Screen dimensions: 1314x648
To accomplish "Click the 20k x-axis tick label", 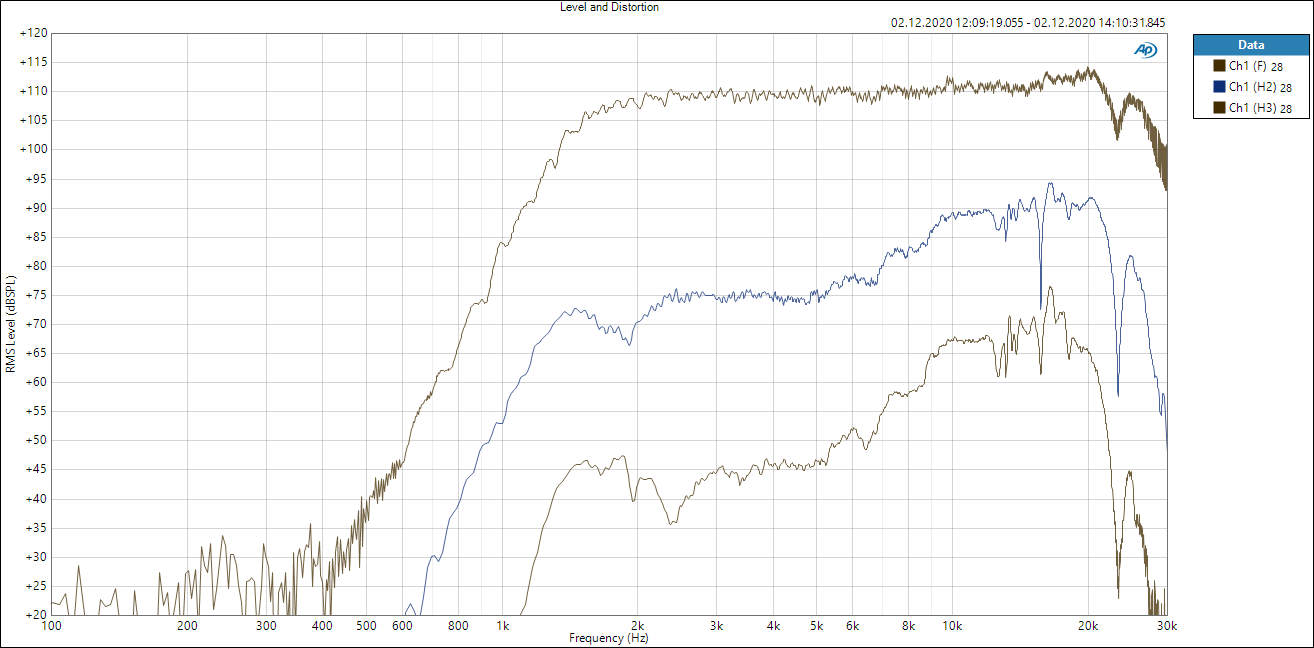I will [x=1088, y=627].
